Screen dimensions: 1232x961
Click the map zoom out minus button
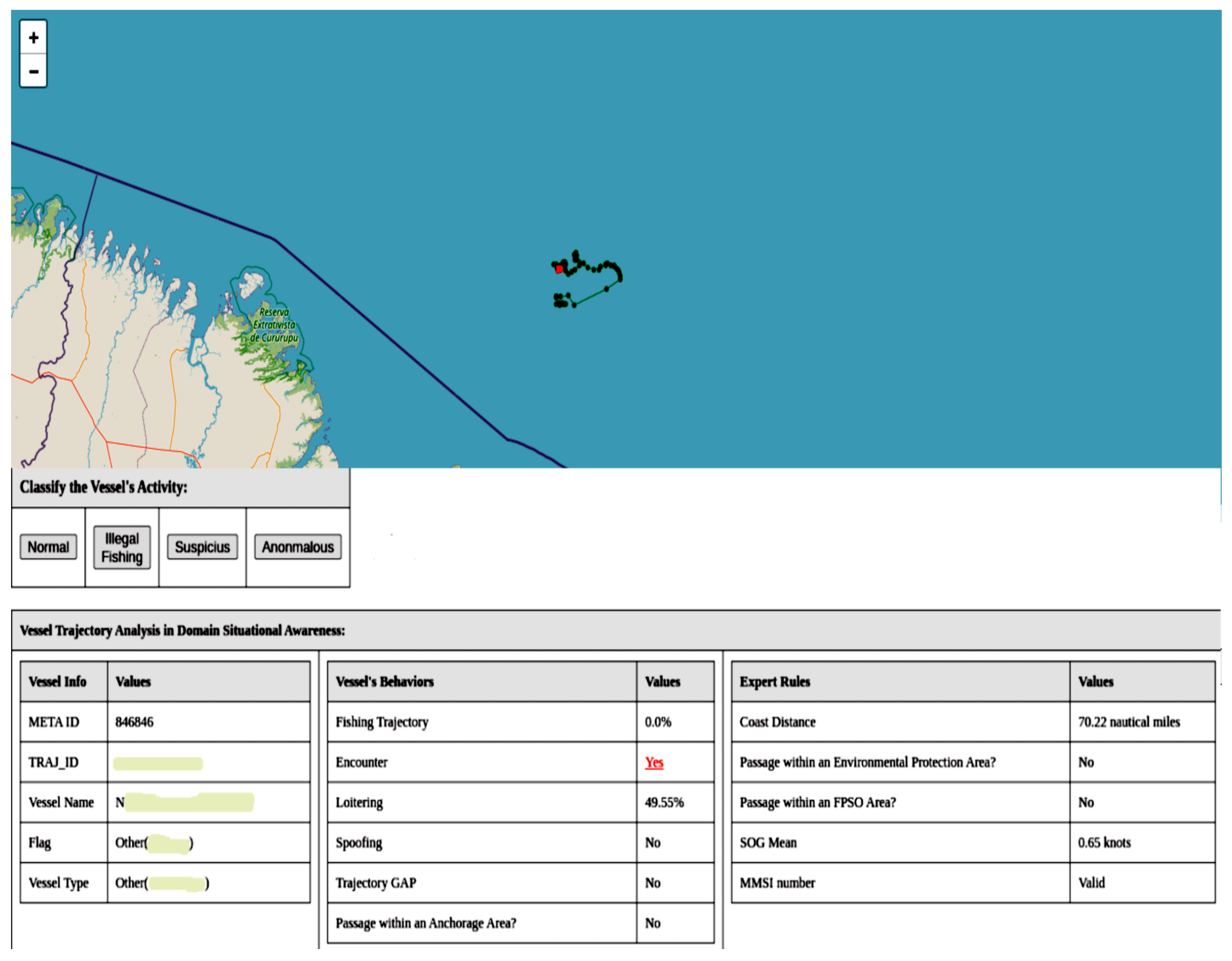tap(33, 71)
